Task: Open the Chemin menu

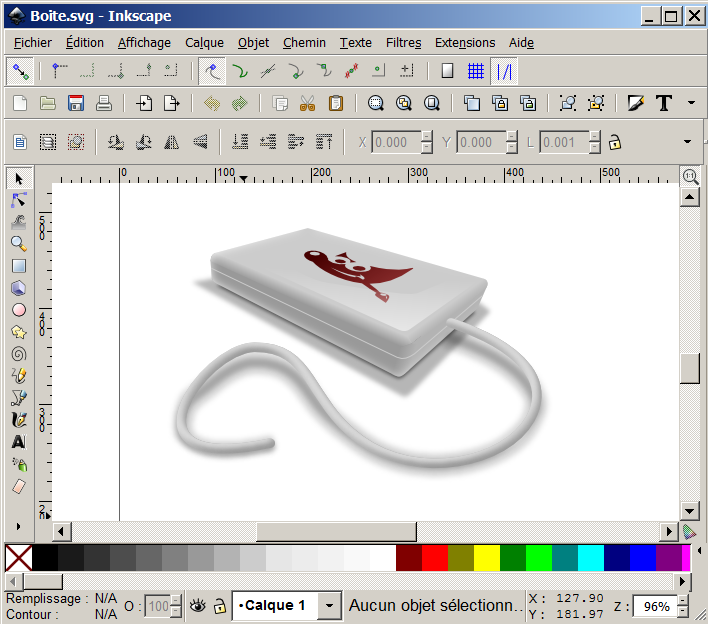Action: click(x=304, y=42)
